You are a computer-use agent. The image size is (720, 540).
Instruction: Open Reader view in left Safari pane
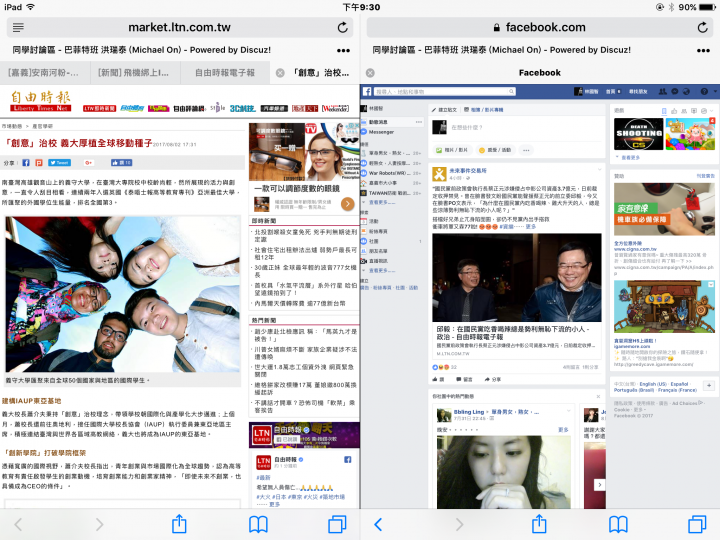pyautogui.click(x=18, y=28)
